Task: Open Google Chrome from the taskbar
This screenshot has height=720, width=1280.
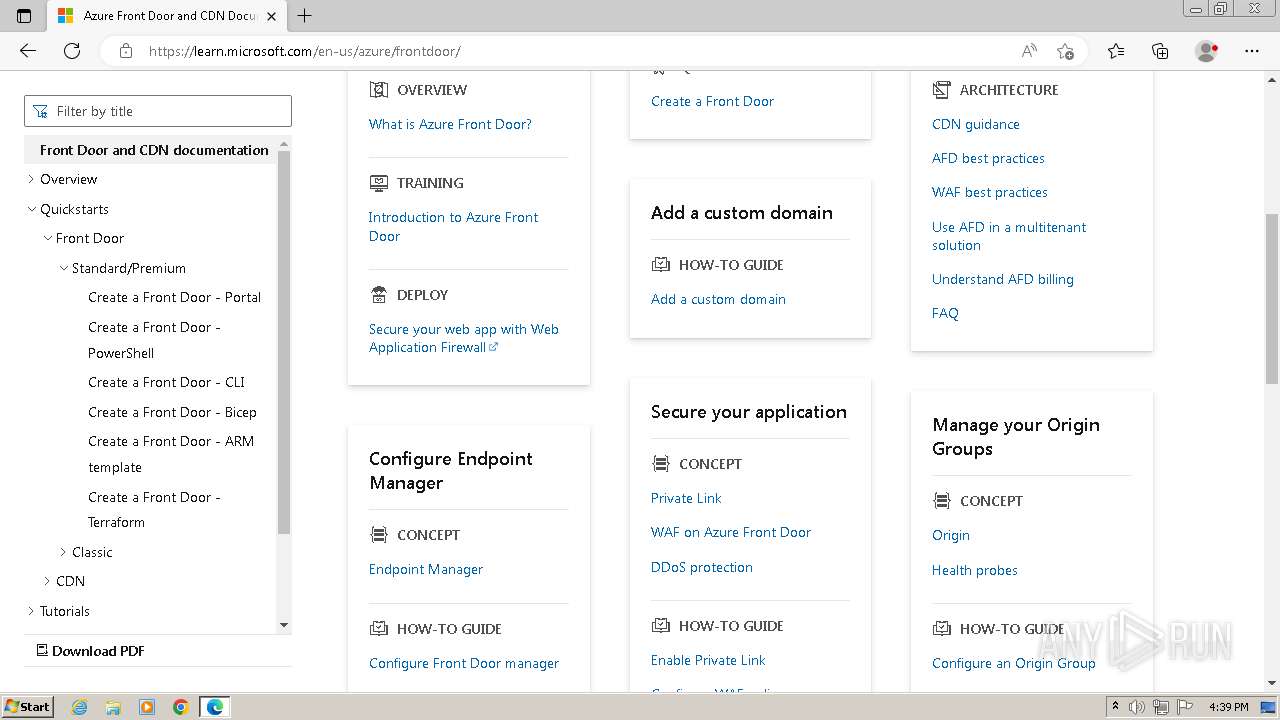Action: tap(181, 707)
